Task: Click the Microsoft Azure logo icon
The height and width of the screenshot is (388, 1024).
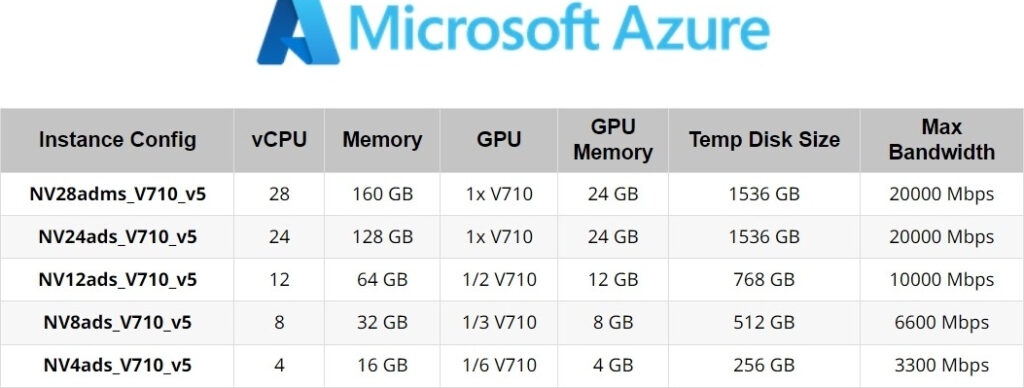Action: (298, 31)
